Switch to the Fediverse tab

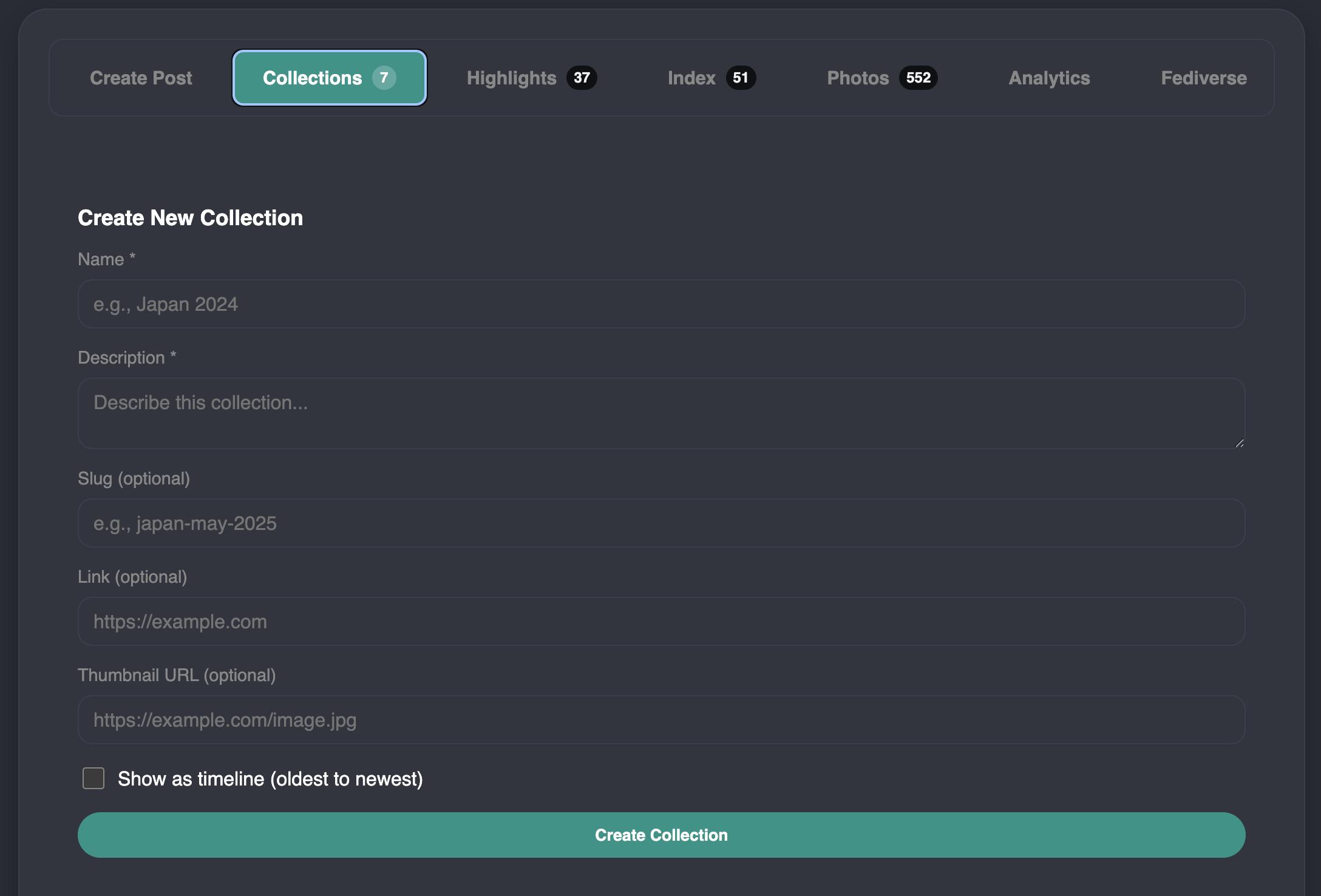(1203, 78)
